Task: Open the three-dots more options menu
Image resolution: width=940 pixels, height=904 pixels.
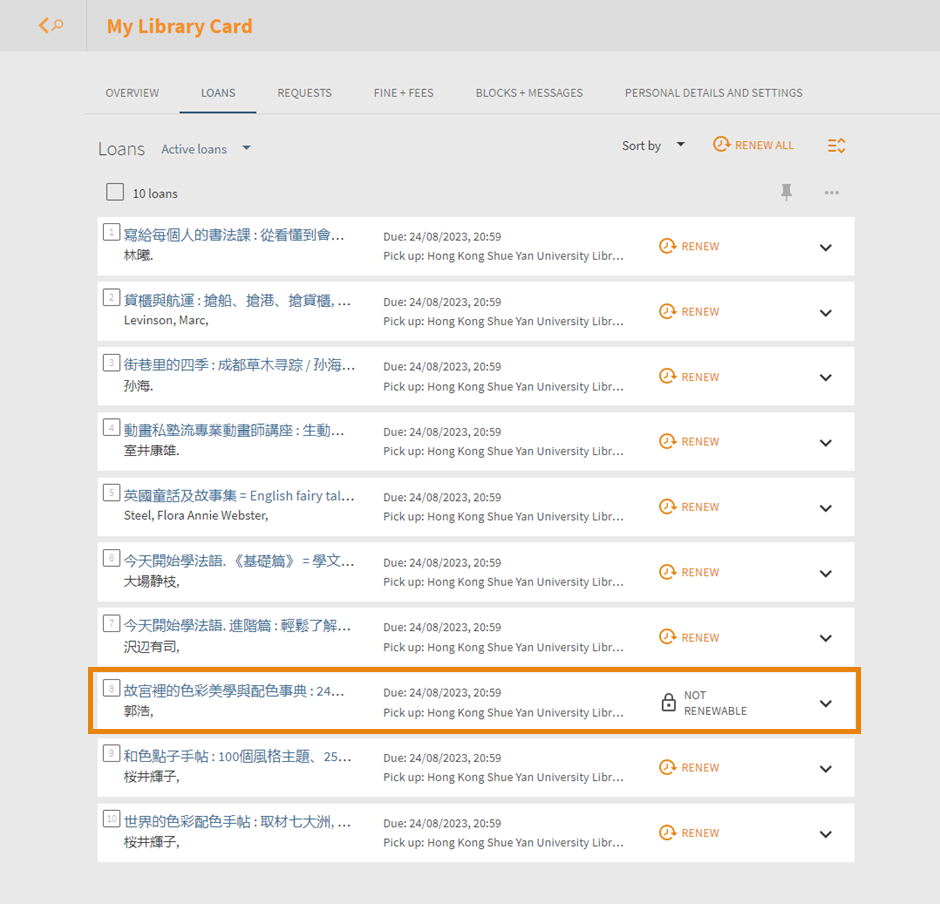Action: pyautogui.click(x=831, y=193)
